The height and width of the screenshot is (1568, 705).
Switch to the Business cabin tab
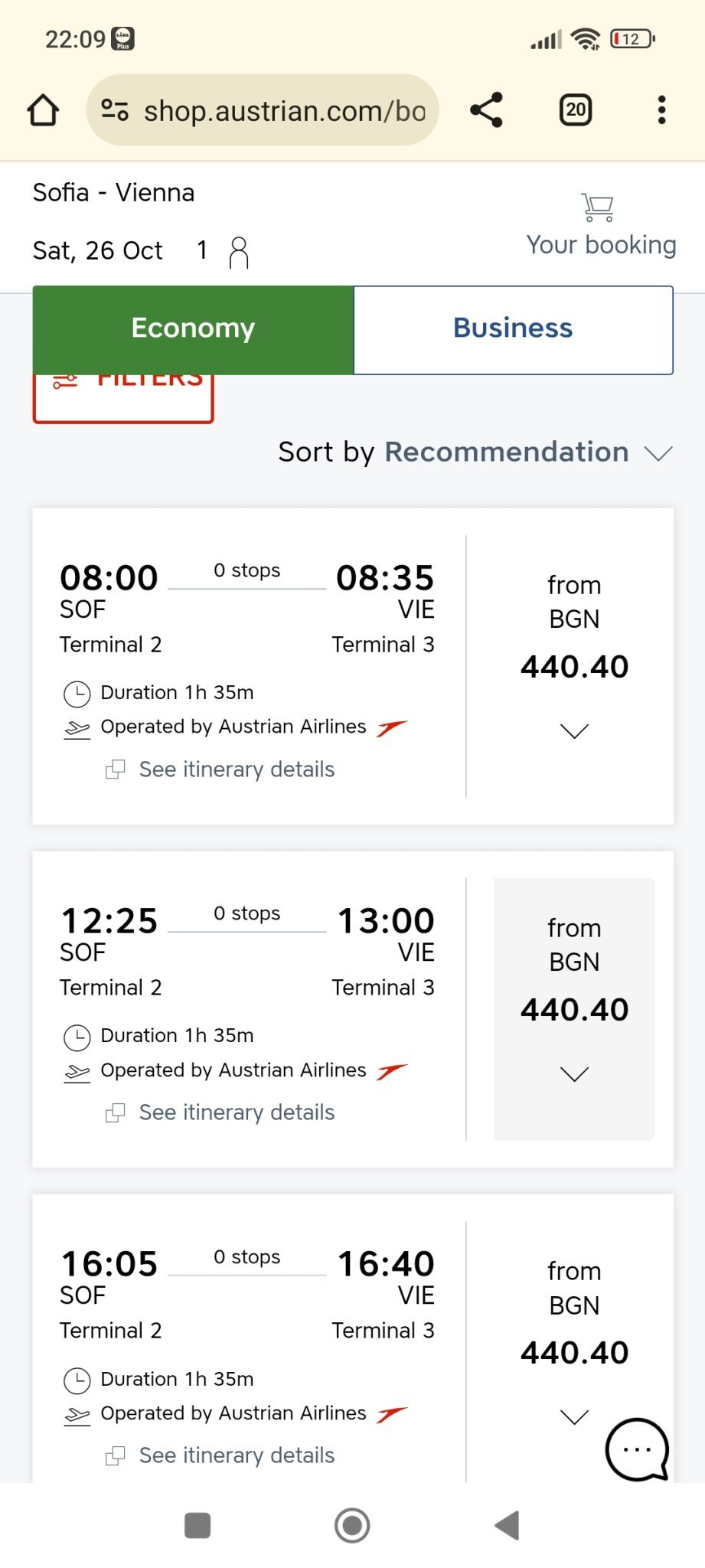pos(513,328)
